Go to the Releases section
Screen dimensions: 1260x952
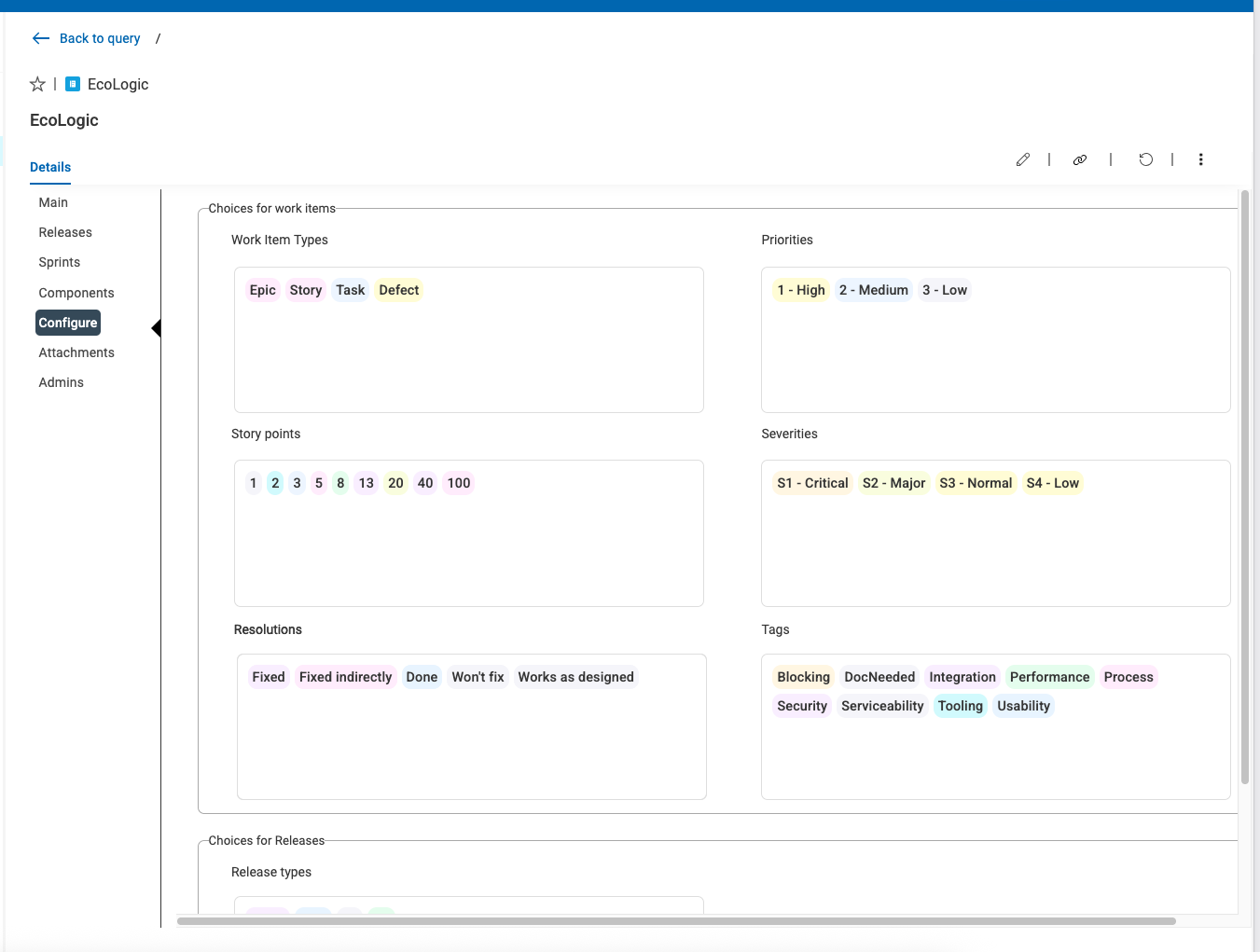pos(65,232)
